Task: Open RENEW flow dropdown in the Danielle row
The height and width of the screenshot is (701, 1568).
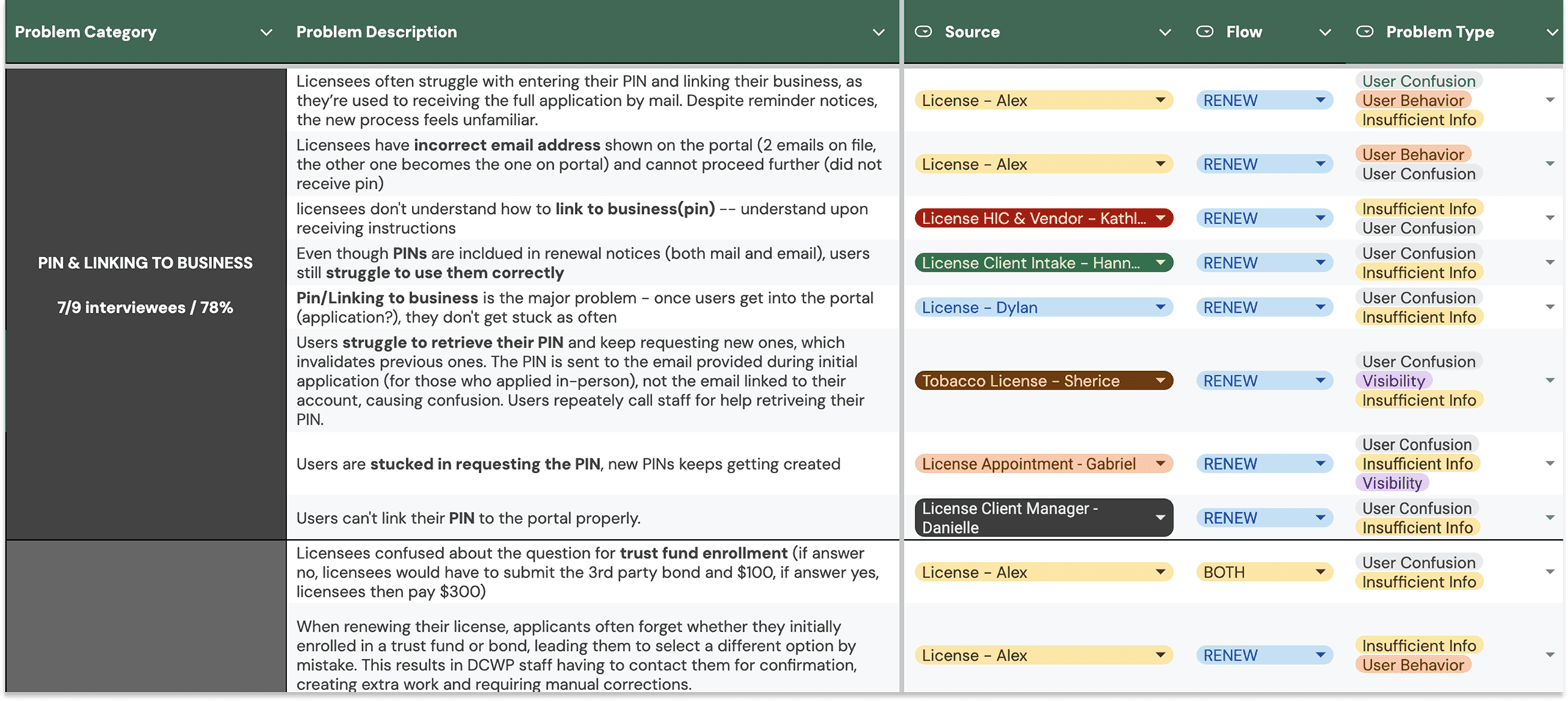Action: pos(1265,518)
